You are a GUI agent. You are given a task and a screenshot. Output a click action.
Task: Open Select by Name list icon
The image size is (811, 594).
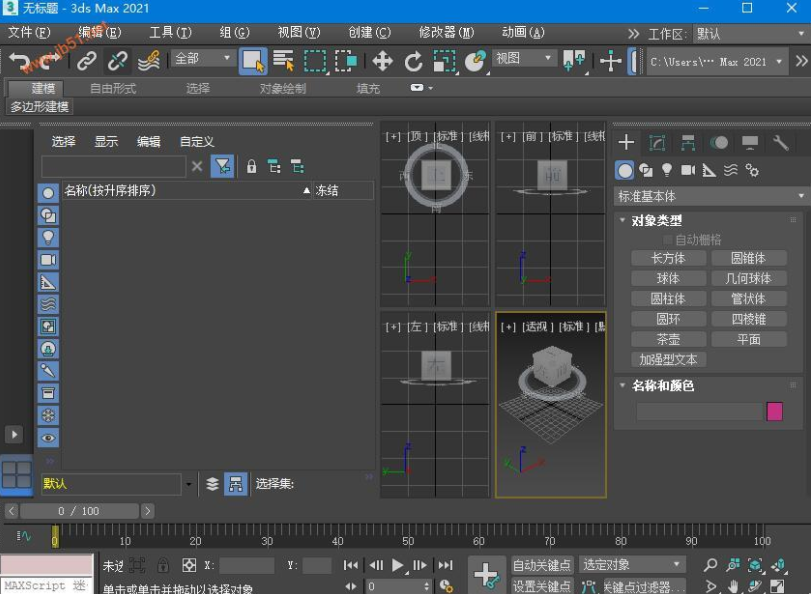click(283, 61)
